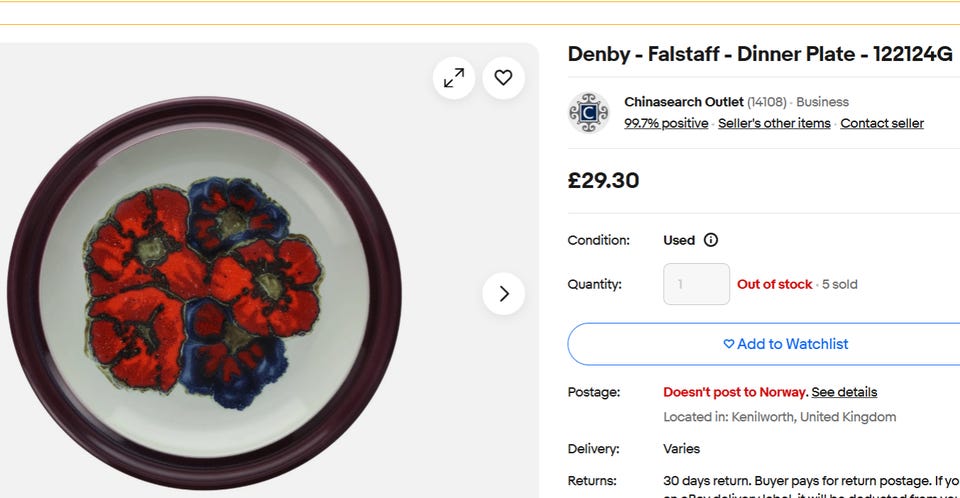This screenshot has height=498, width=960.
Task: Browse Seller's other items
Action: [x=774, y=123]
